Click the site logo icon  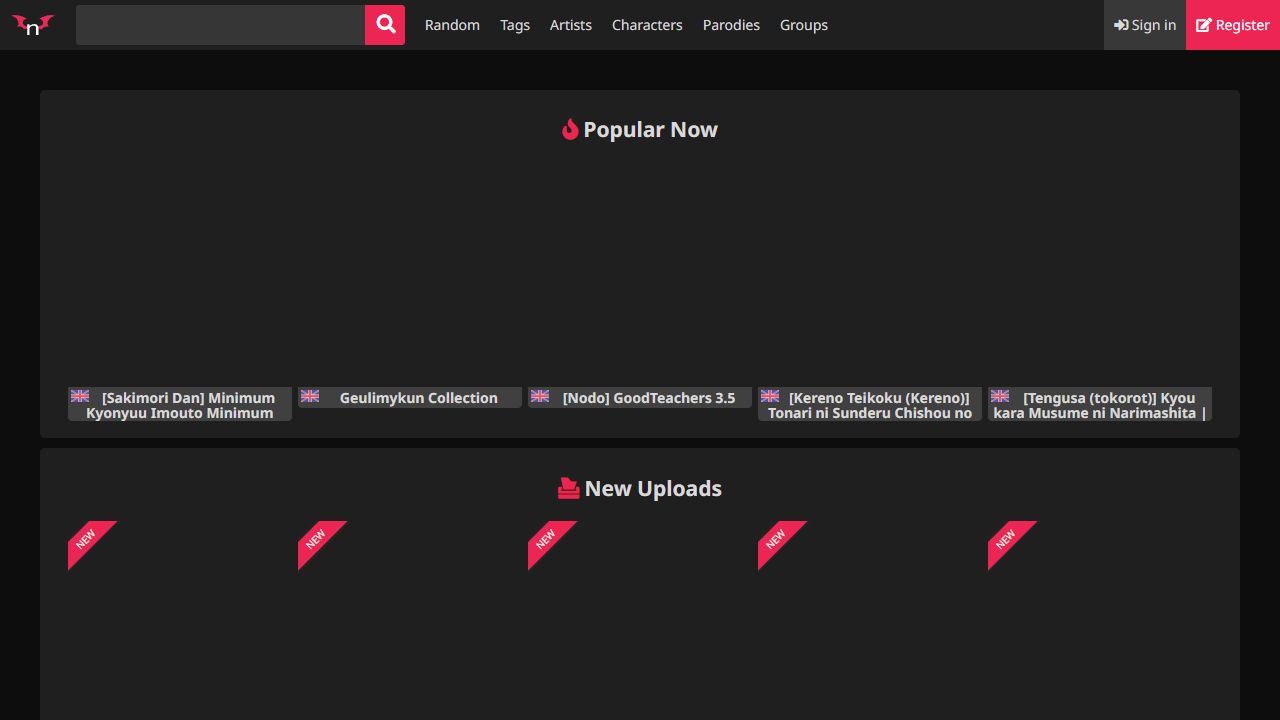coord(33,25)
